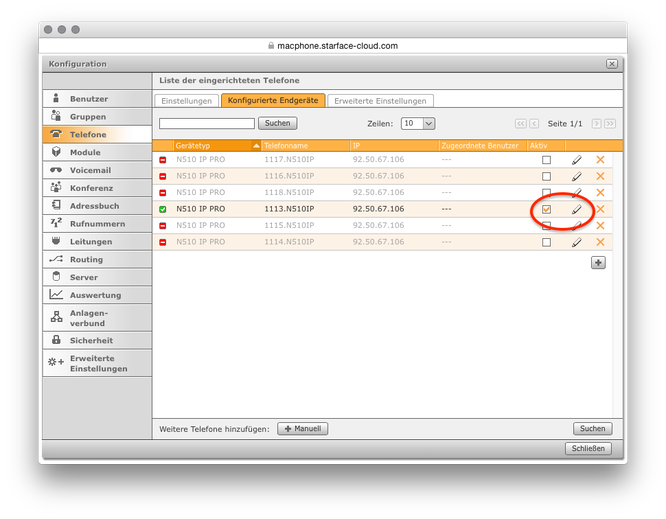
Task: Sort by Gerätetyp column header
Action: click(217, 146)
